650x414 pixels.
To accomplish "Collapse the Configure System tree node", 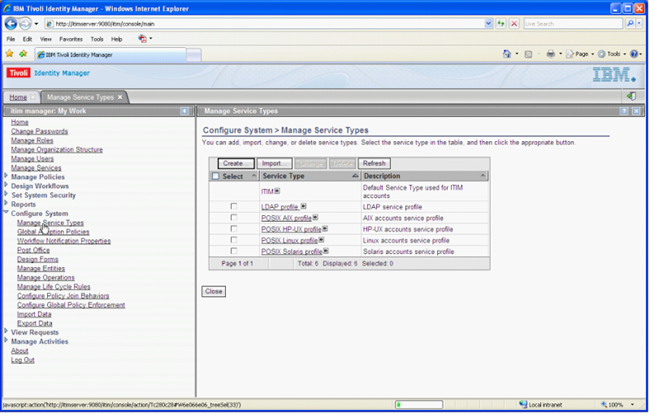I will (x=6, y=212).
